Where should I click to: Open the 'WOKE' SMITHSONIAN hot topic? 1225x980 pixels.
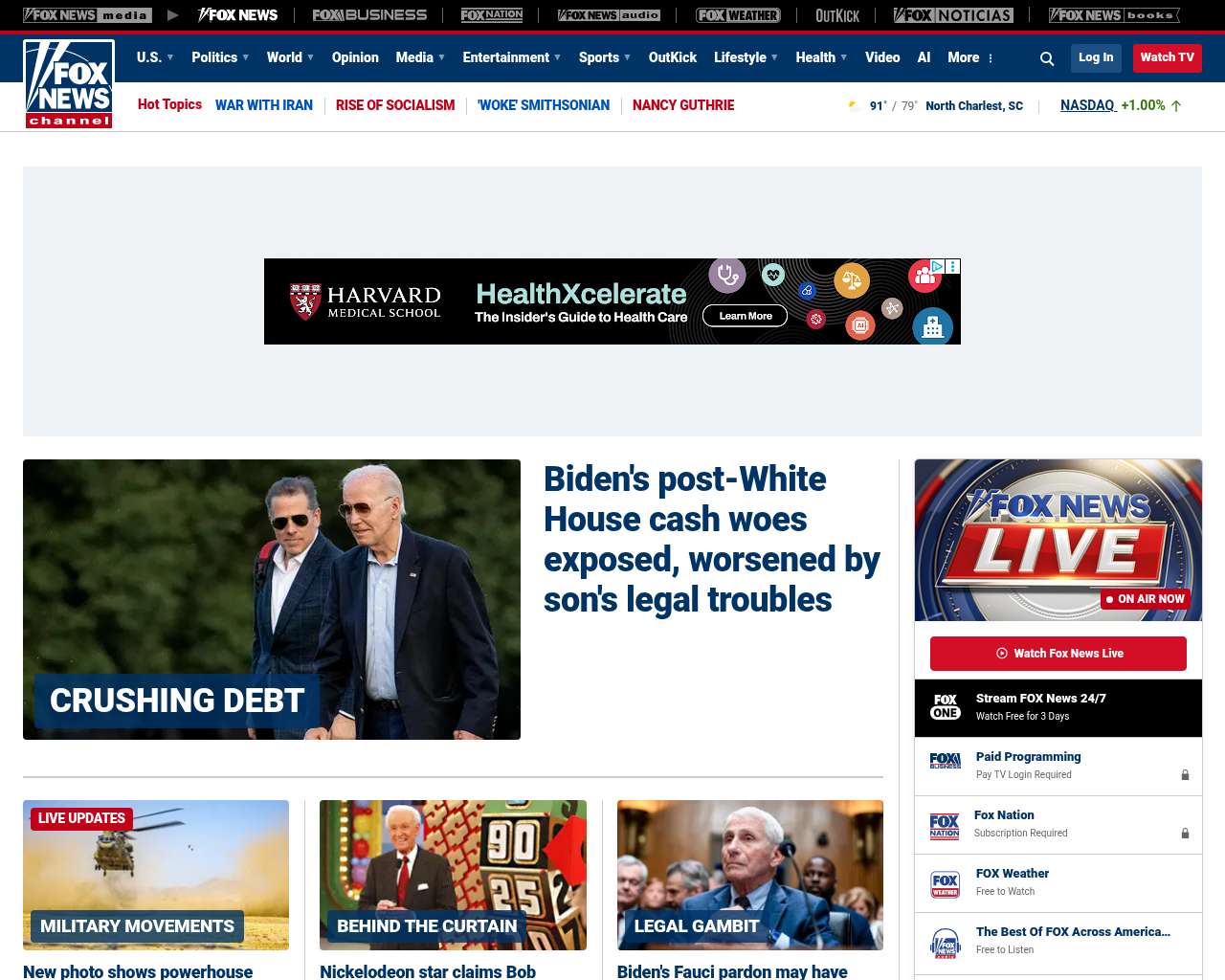(x=544, y=105)
